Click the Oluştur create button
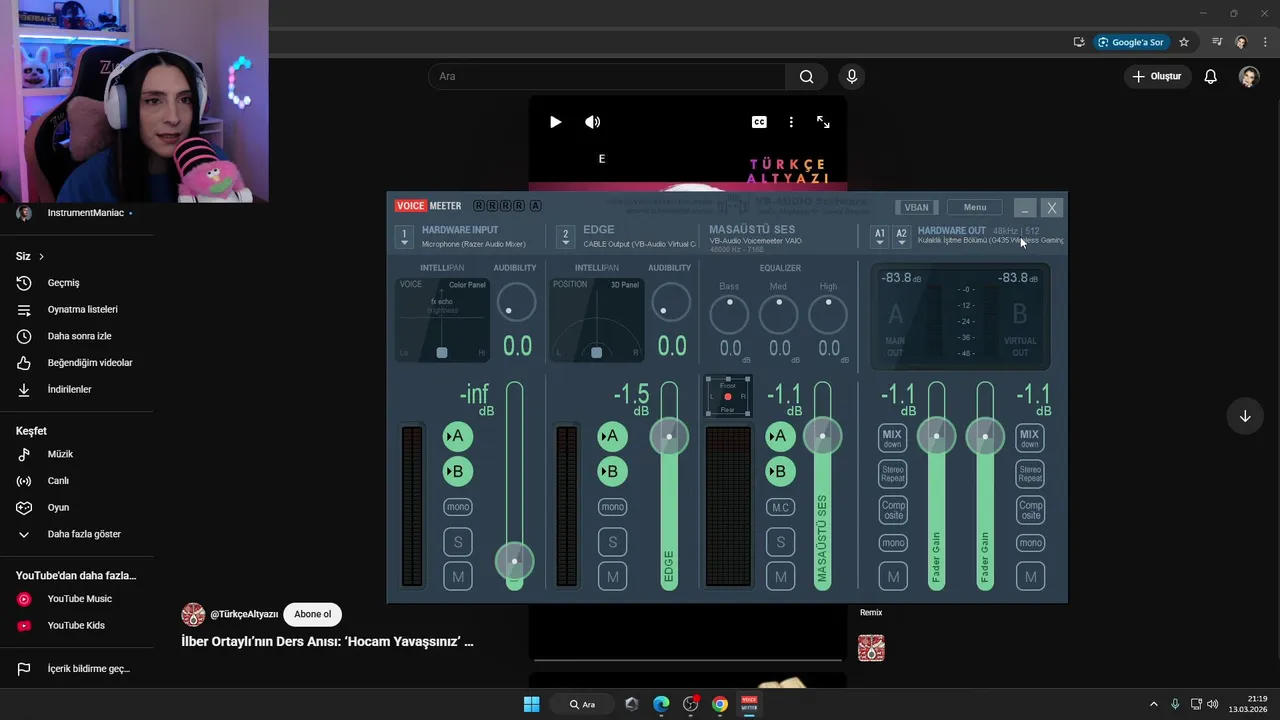 tap(1157, 77)
